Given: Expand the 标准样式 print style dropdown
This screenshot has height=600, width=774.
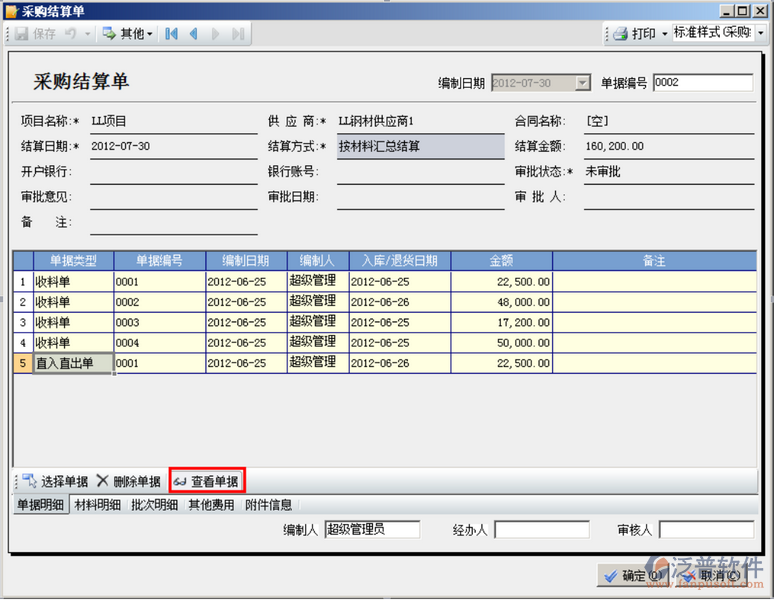Looking at the screenshot, I should pos(759,33).
